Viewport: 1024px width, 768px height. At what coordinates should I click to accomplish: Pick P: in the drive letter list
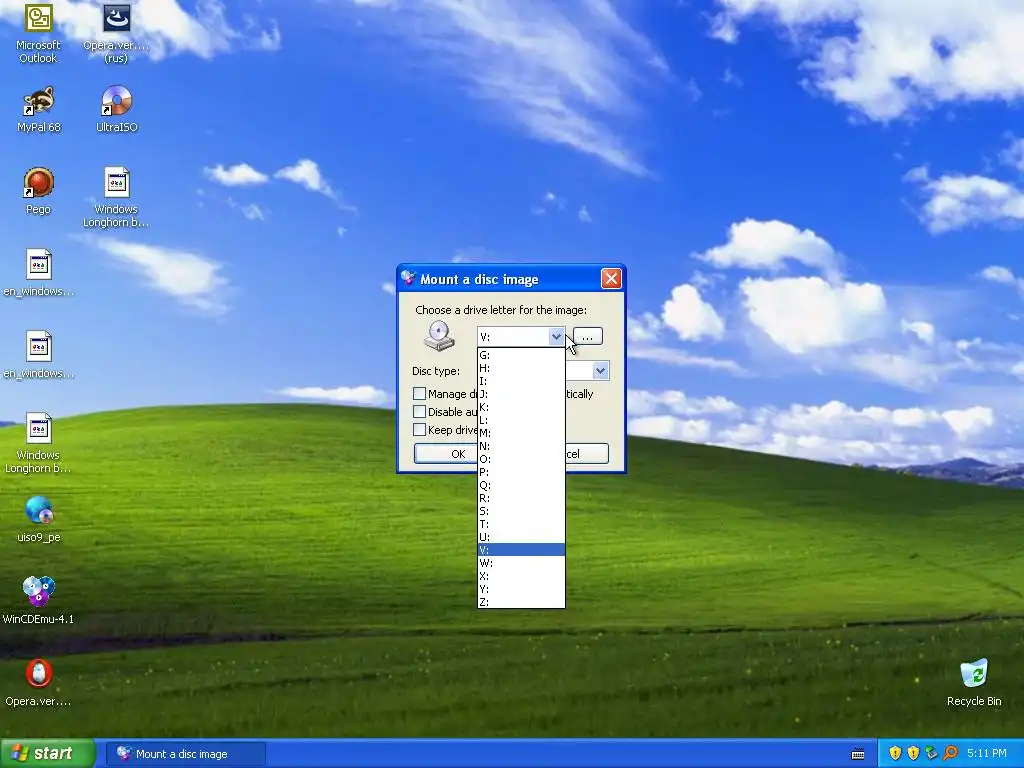pos(521,472)
